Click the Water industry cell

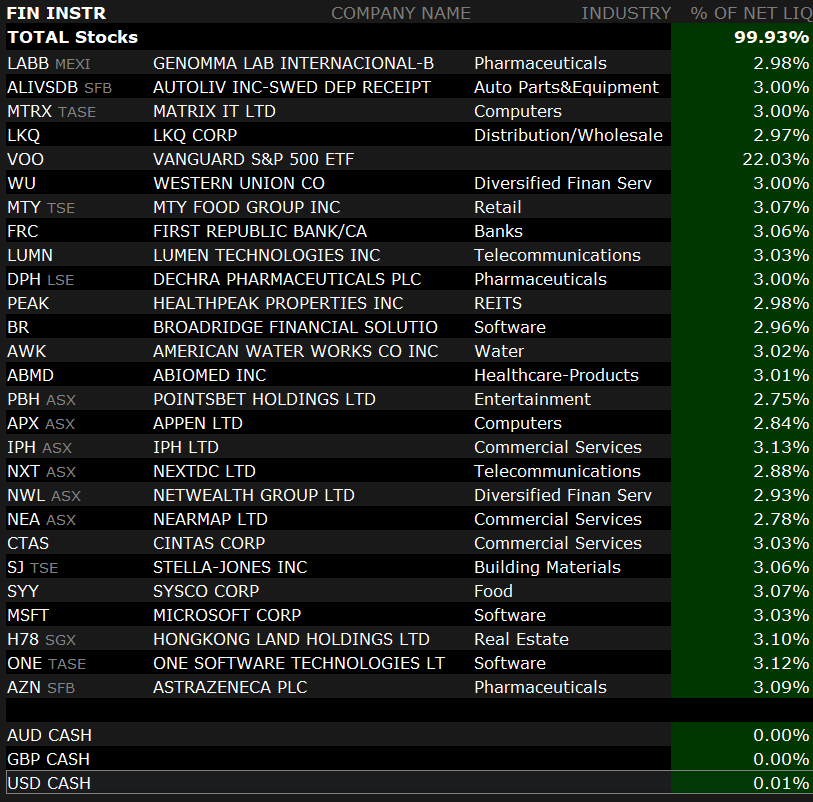pos(499,351)
